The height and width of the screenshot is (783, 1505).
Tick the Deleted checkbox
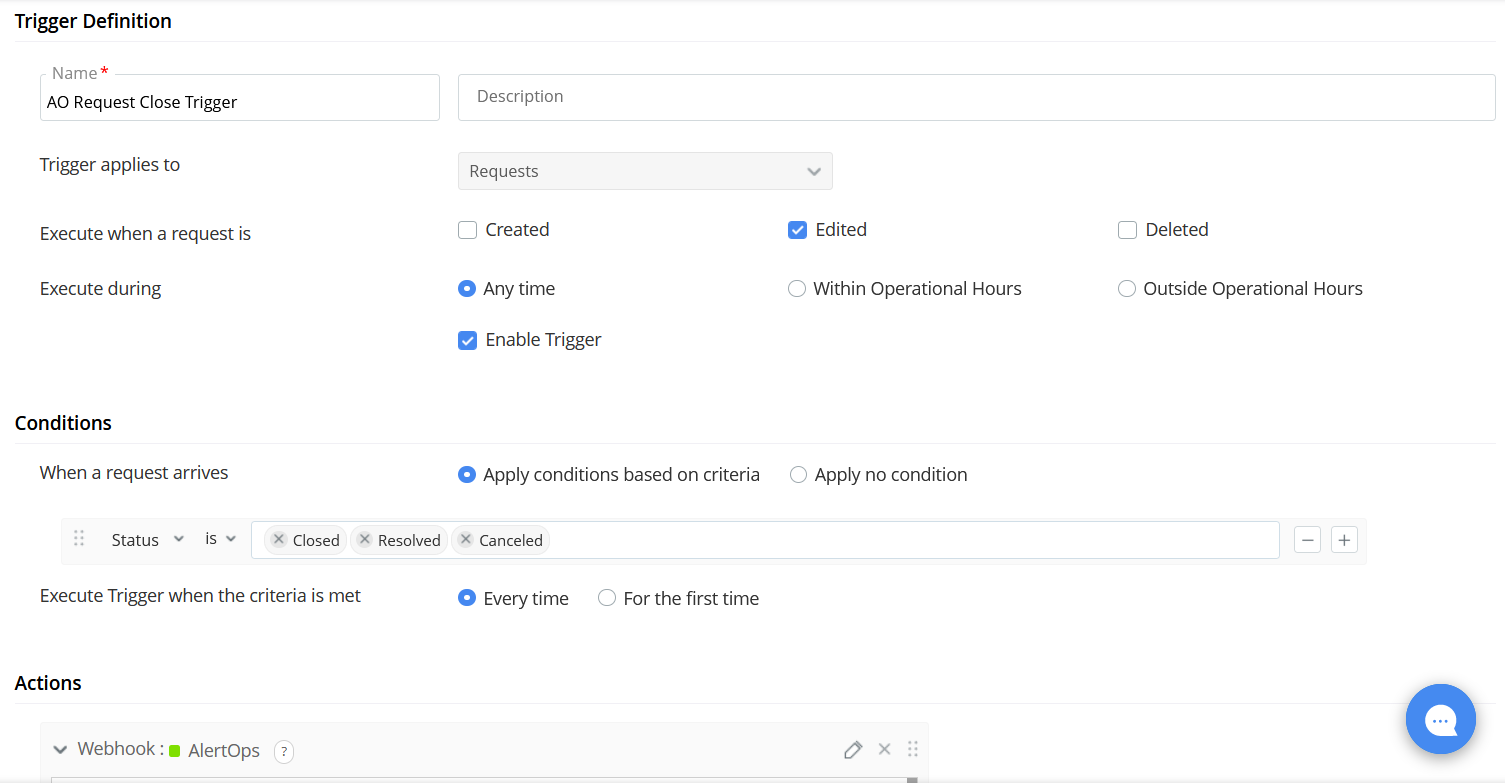click(x=1127, y=230)
